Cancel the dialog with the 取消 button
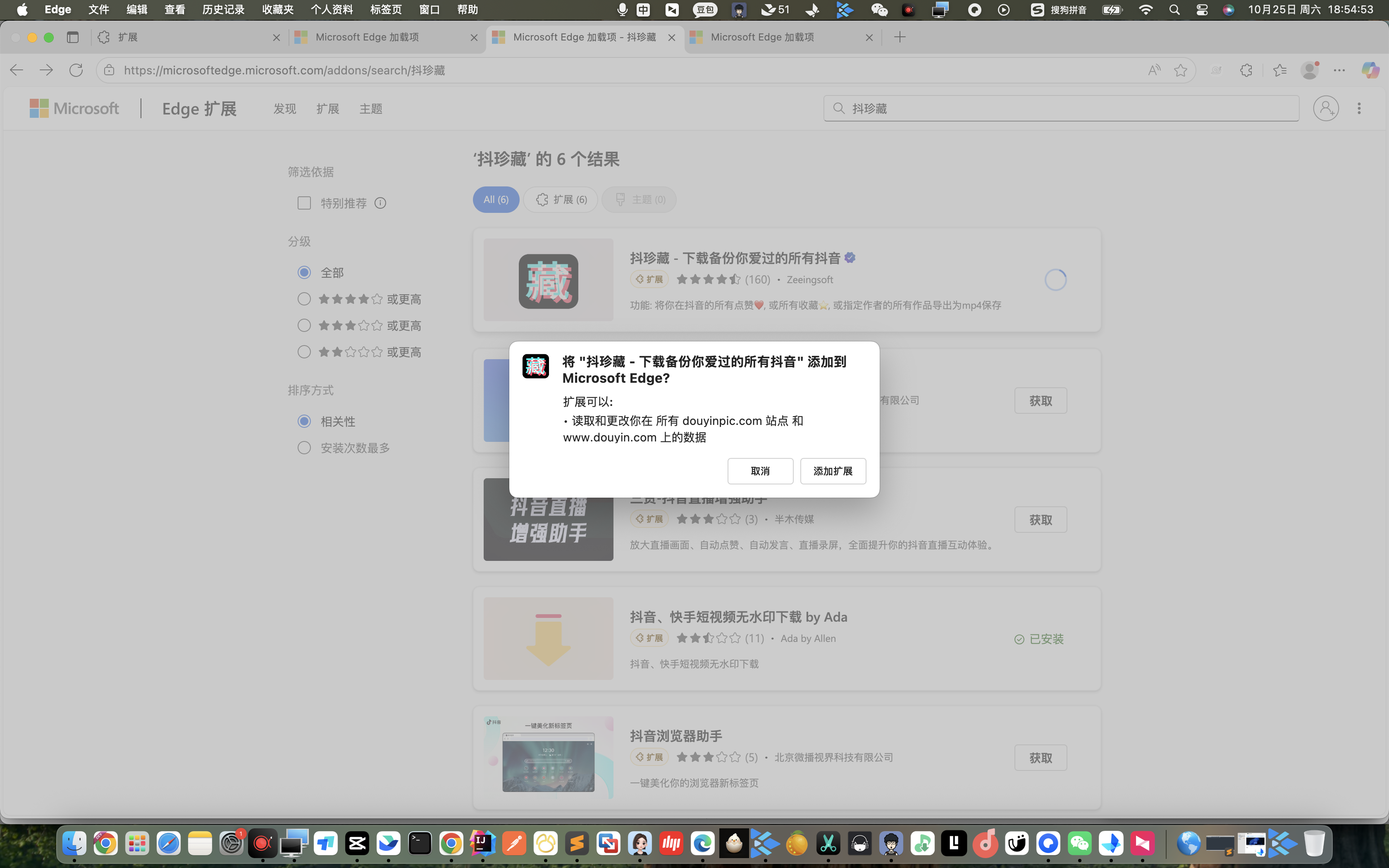 coord(760,471)
